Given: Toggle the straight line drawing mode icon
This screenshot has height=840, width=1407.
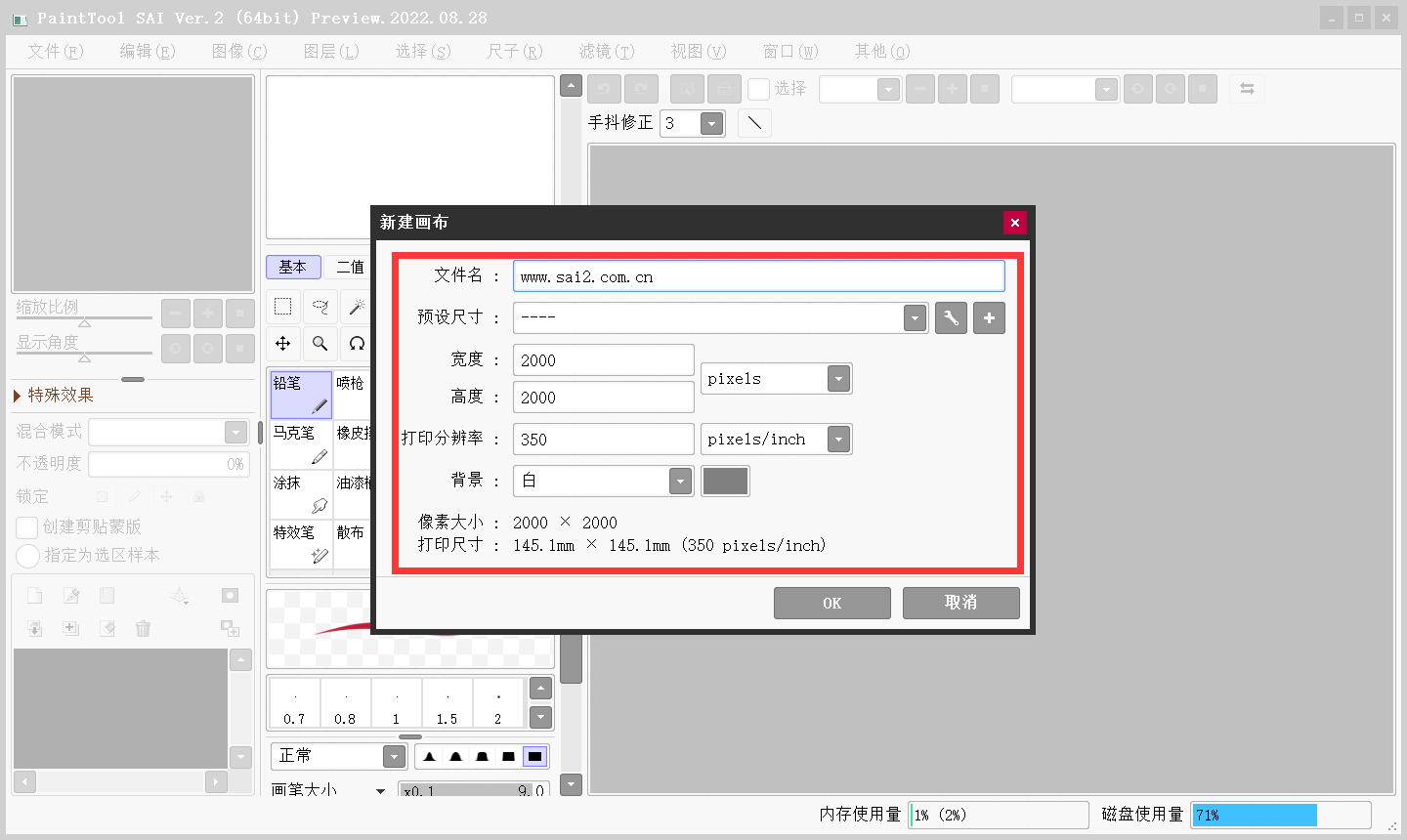Looking at the screenshot, I should point(754,123).
